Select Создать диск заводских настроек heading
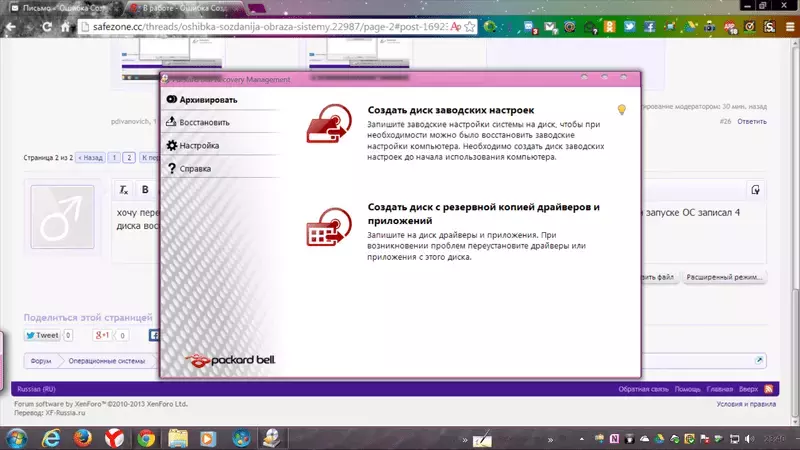Screen dimensions: 800x450 tap(451, 110)
